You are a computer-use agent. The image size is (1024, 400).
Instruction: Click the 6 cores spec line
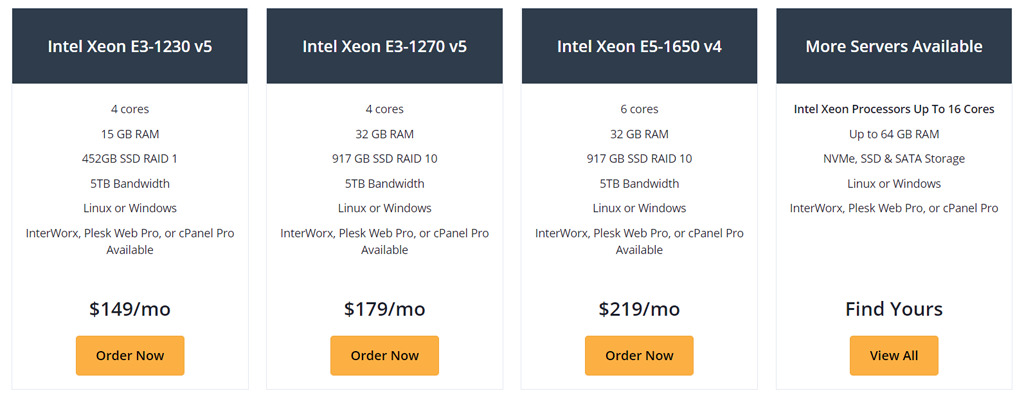pyautogui.click(x=639, y=109)
